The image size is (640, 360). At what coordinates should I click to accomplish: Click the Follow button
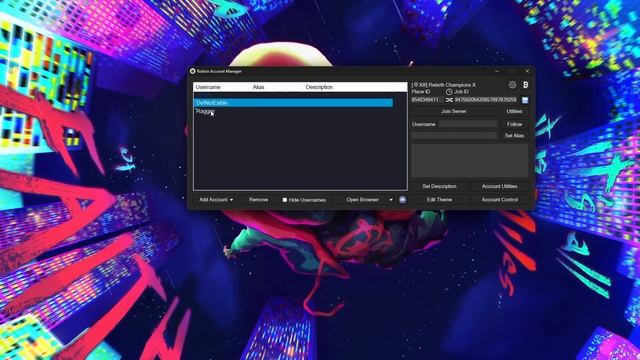click(514, 124)
